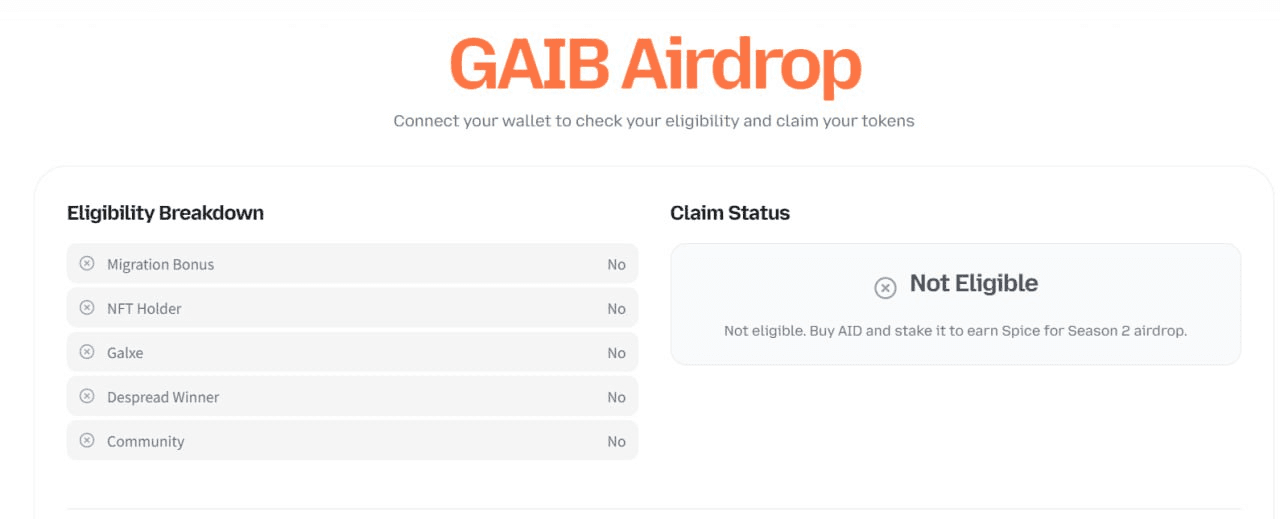1280x519 pixels.
Task: Click the X icon beside Community
Action: [87, 440]
